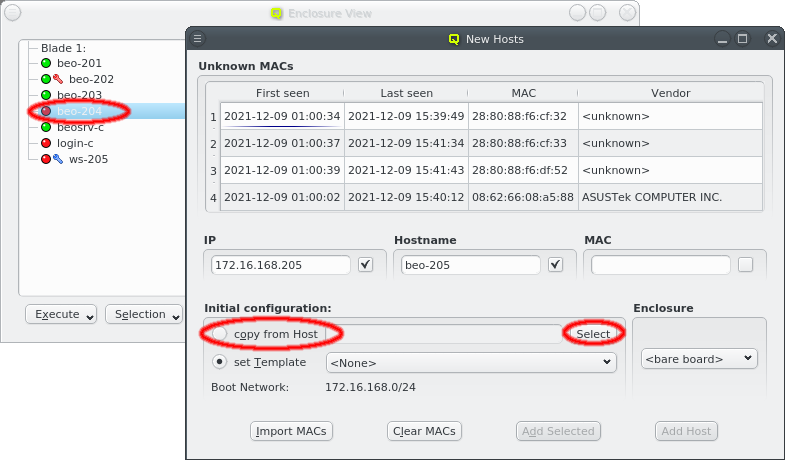The width and height of the screenshot is (785, 460).
Task: Click the copy from Host text field
Action: coord(443,334)
